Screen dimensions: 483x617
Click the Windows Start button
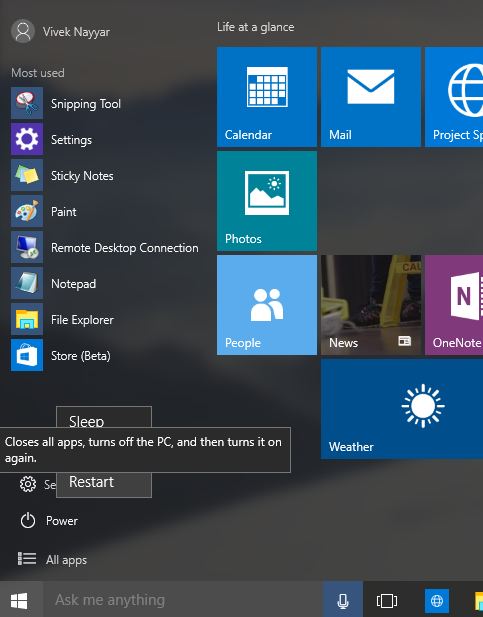pyautogui.click(x=19, y=600)
